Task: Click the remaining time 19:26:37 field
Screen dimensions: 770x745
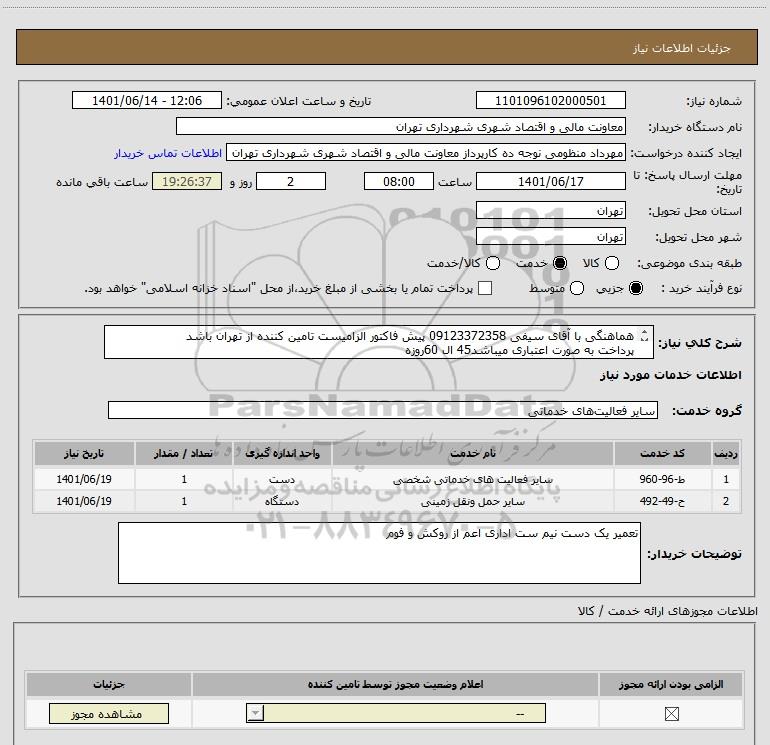Action: coord(187,181)
